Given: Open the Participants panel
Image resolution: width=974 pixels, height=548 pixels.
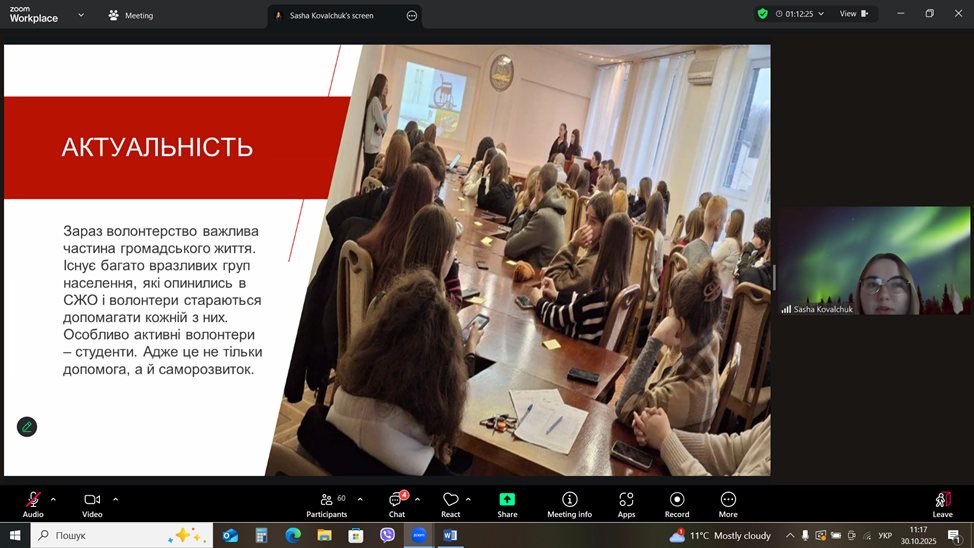Looking at the screenshot, I should coord(327,503).
